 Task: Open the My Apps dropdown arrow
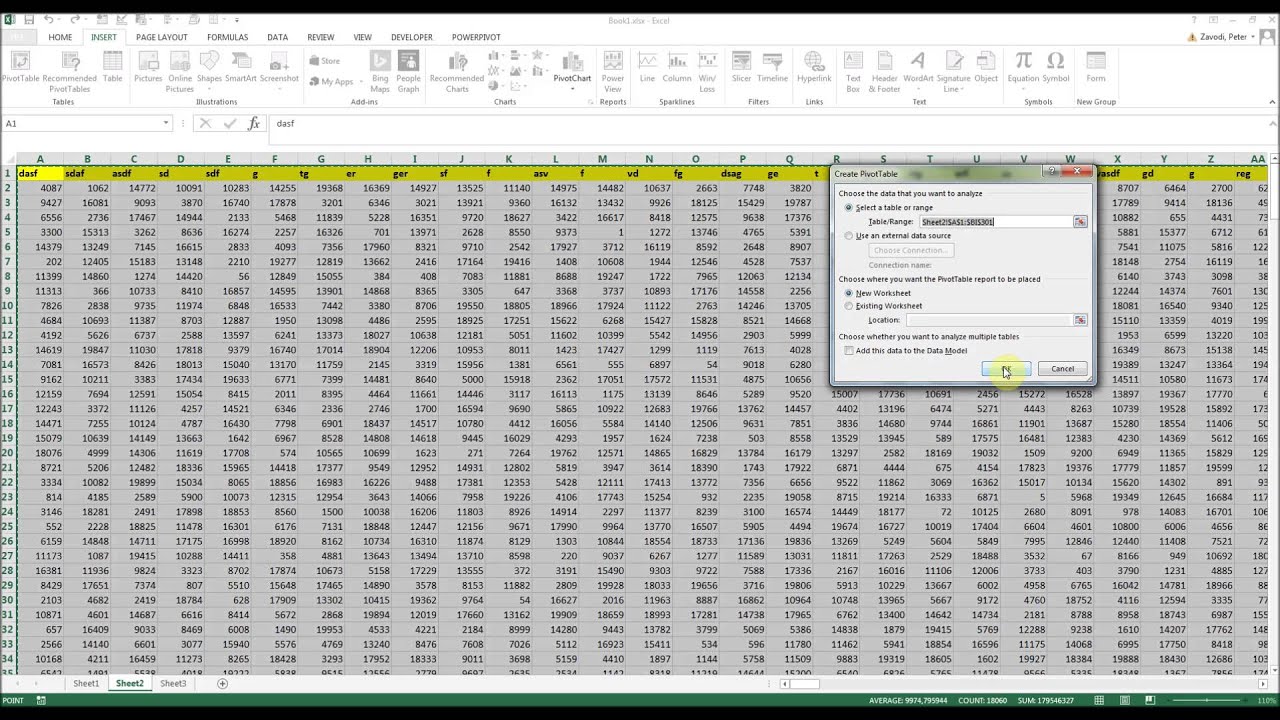pos(359,82)
